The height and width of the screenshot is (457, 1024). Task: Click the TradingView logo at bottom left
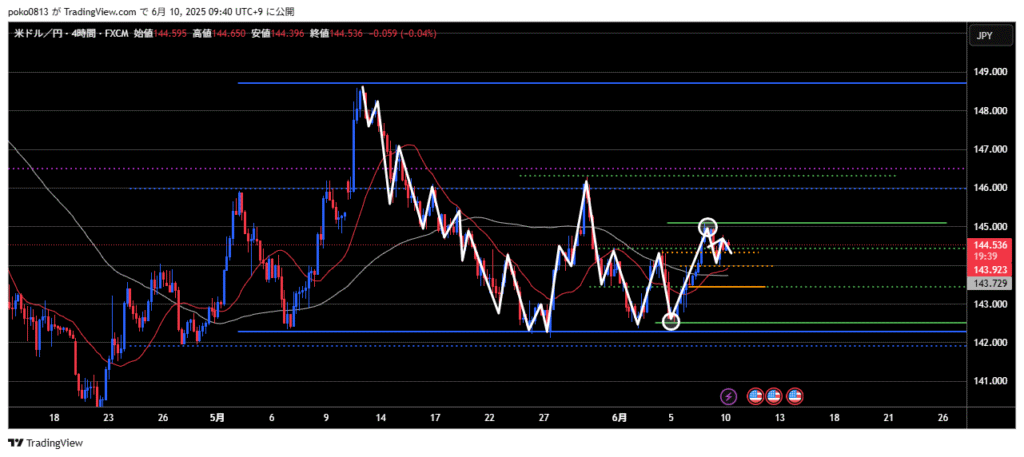point(47,443)
